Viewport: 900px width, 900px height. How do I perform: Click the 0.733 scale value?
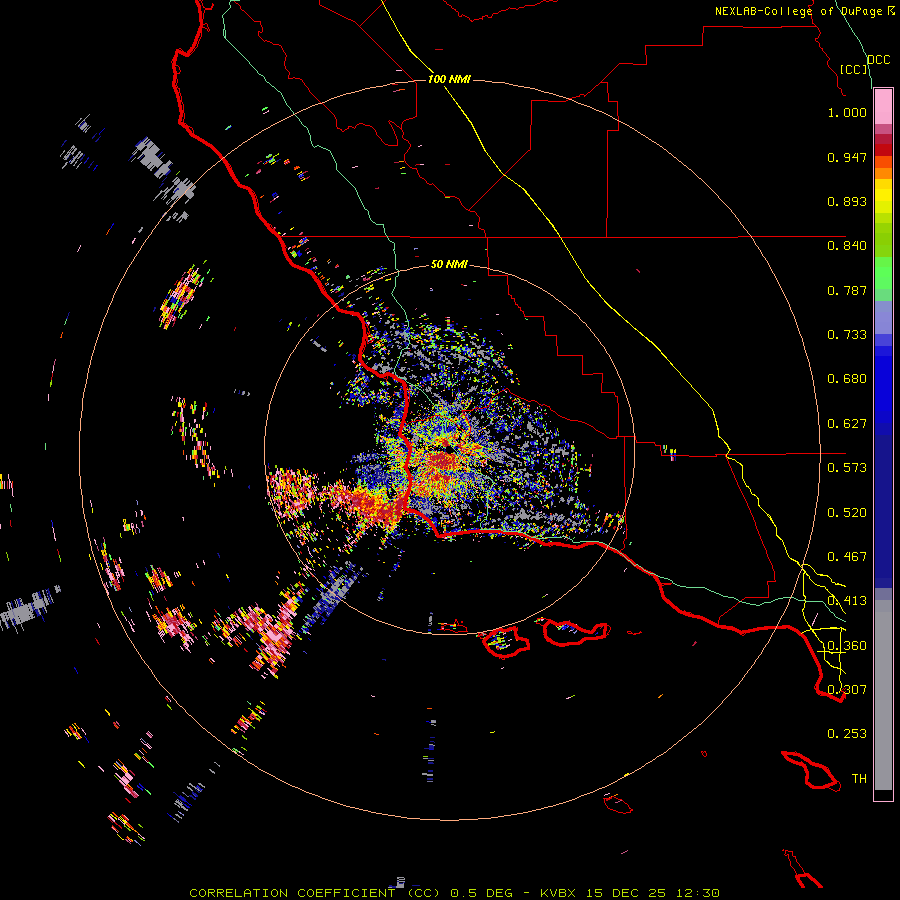coord(847,335)
